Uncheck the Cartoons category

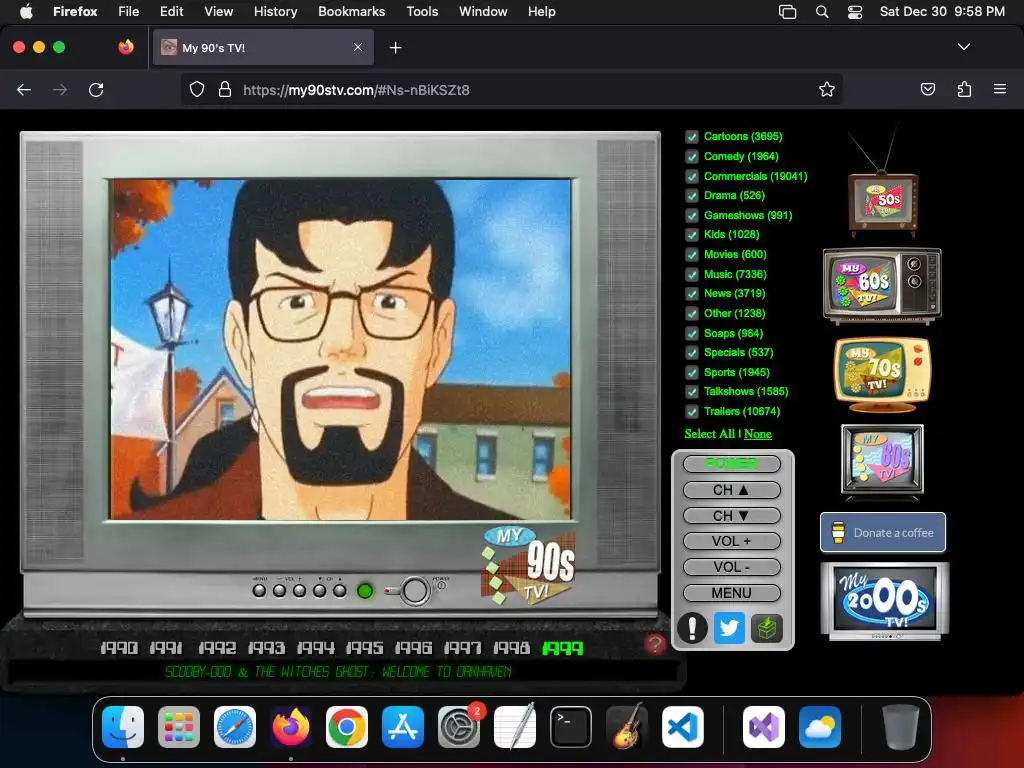692,137
